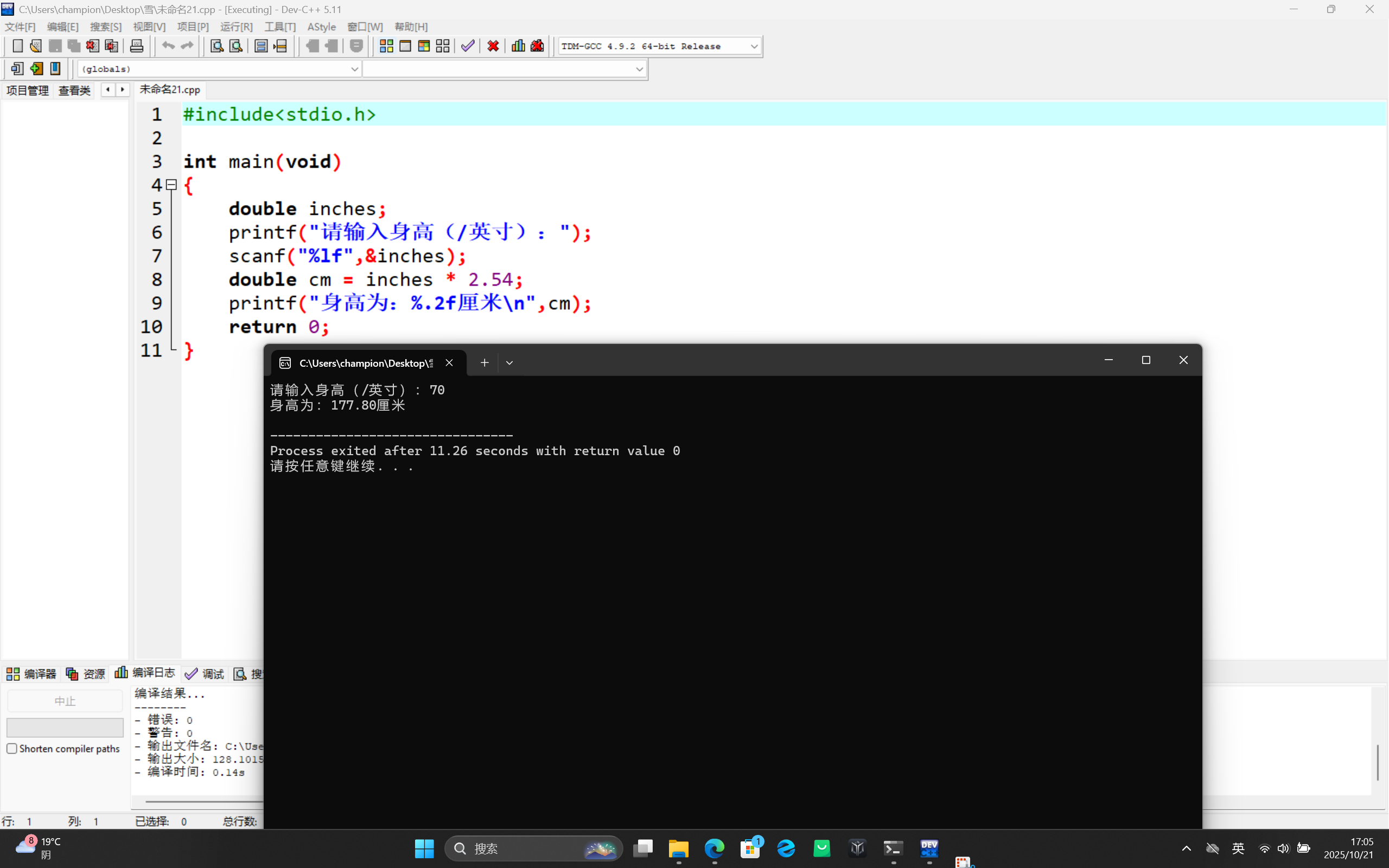Click the purple Debug checkmark icon
Screen dimensions: 1389x868
point(468,46)
